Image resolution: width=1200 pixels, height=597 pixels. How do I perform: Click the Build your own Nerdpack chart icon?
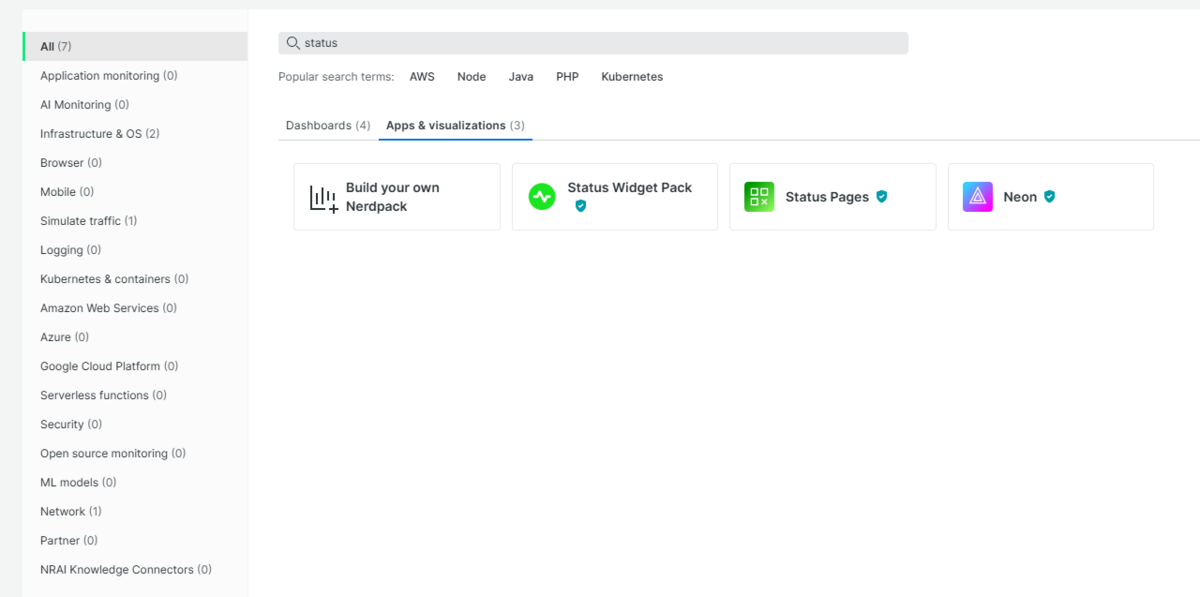(324, 198)
